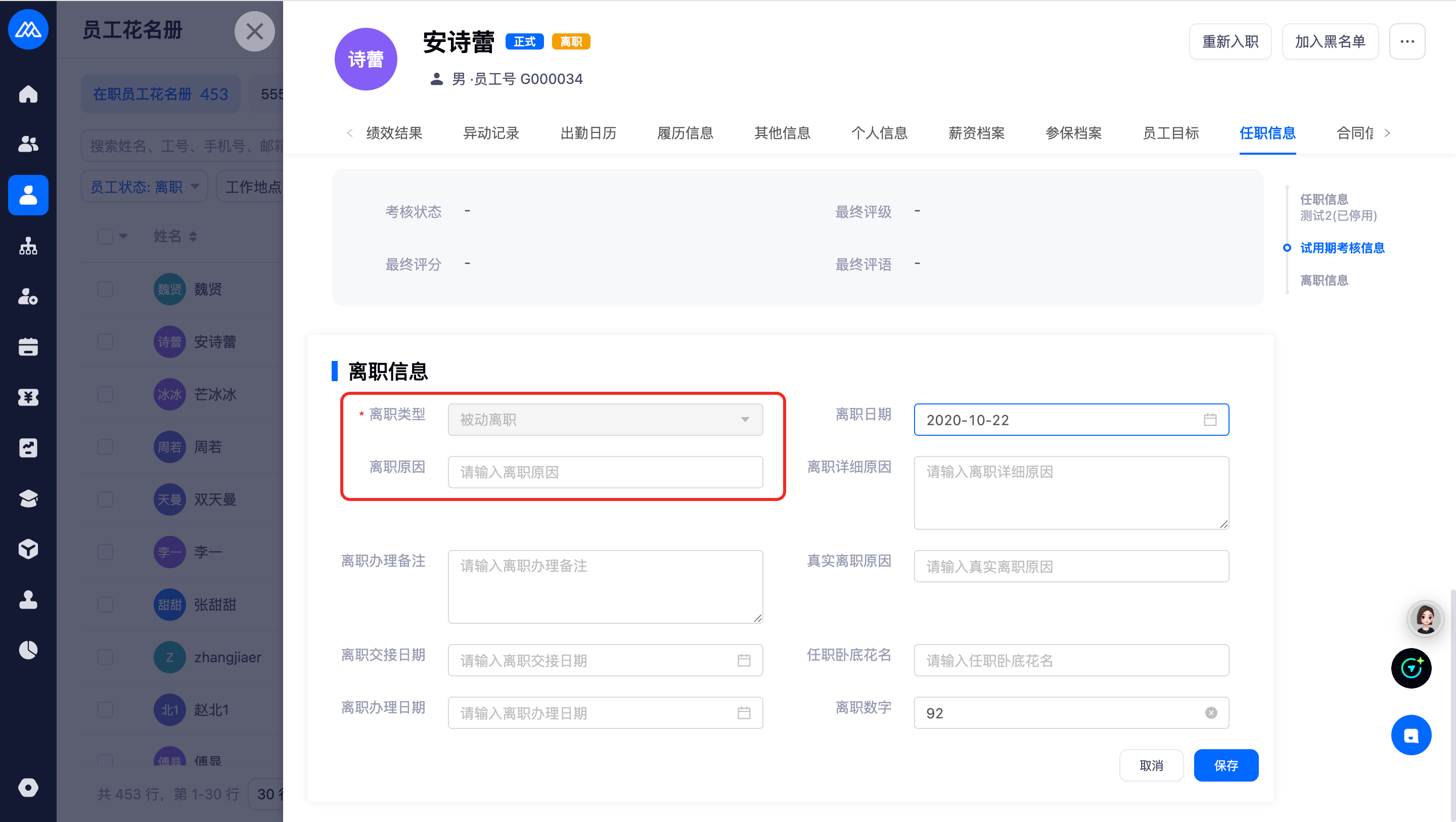Switch to the 薪资档案 tab

[976, 133]
